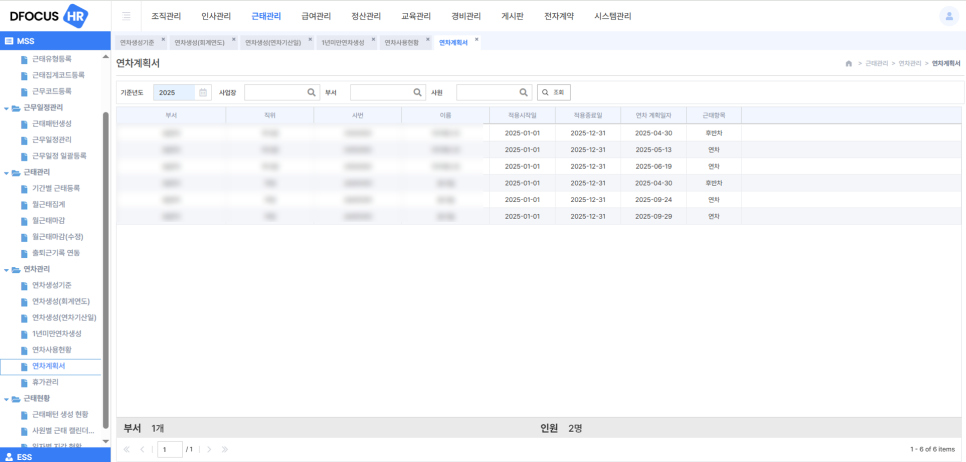Viewport: 966px width, 462px height.
Task: Click the hamburger menu toggle icon
Action: (126, 16)
